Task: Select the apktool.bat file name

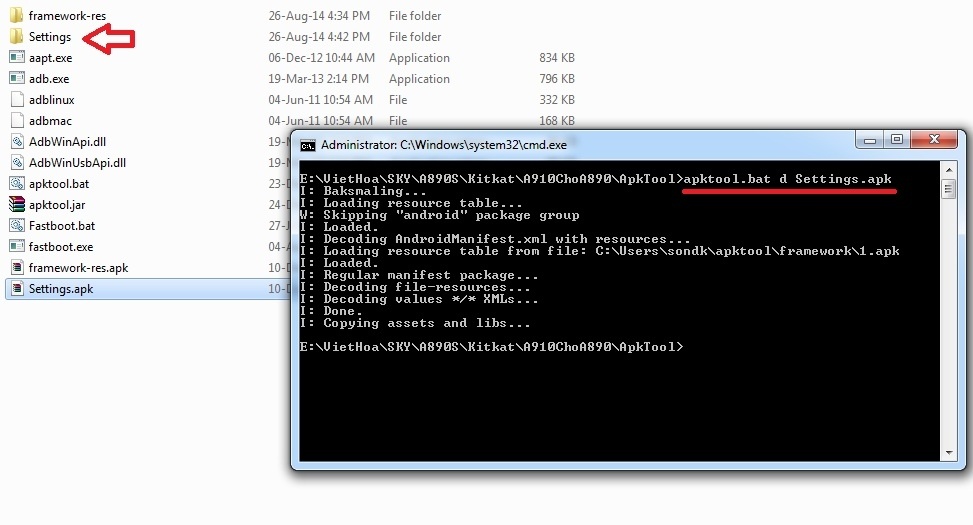Action: [x=59, y=184]
